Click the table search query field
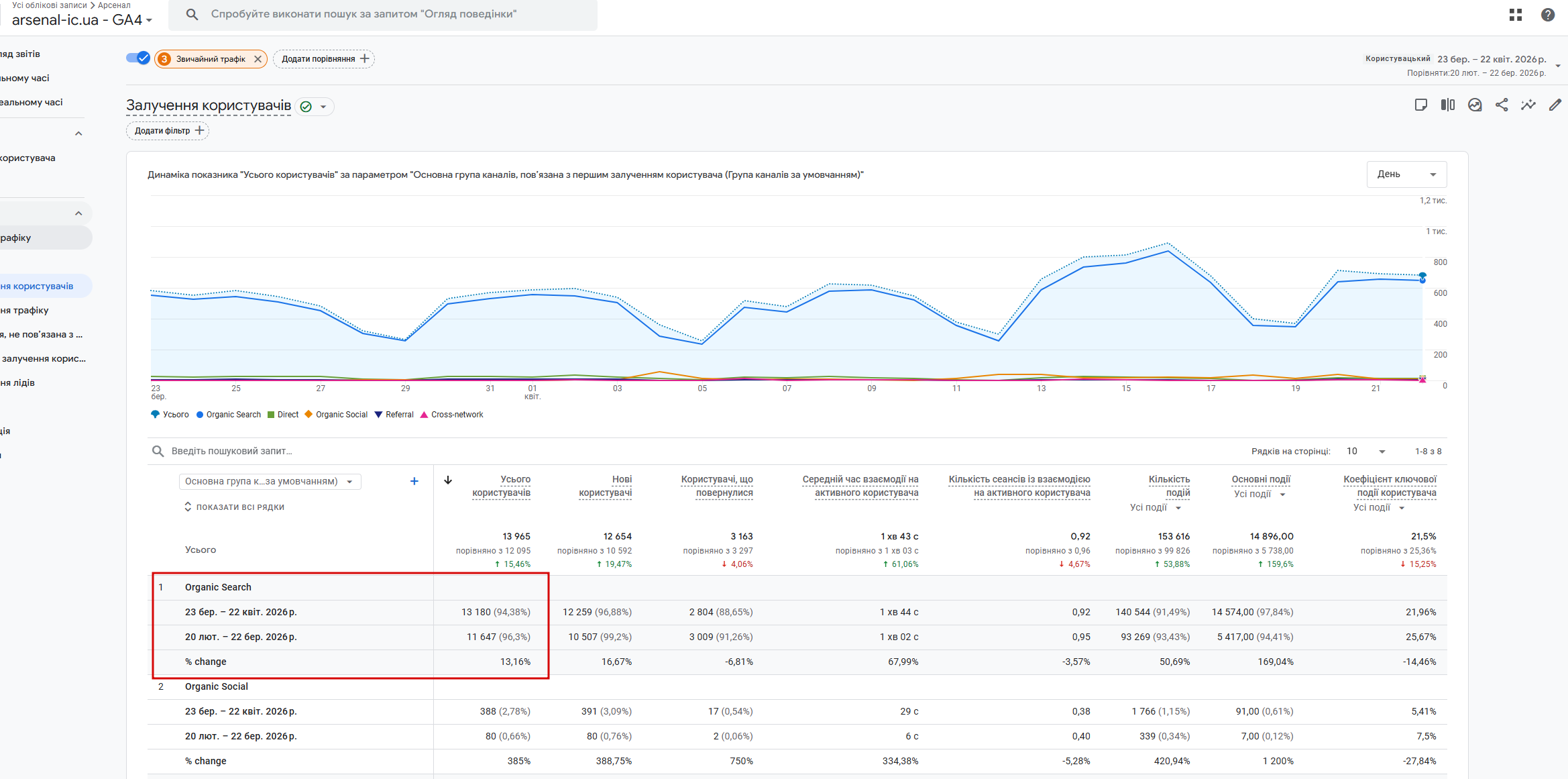This screenshot has width=1568, height=779. 231,451
